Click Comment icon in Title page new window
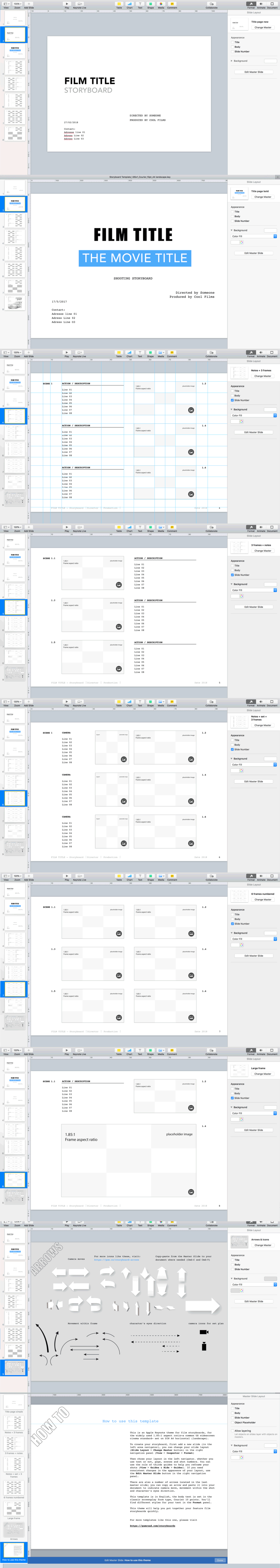The image size is (280, 1568). pos(172,4)
